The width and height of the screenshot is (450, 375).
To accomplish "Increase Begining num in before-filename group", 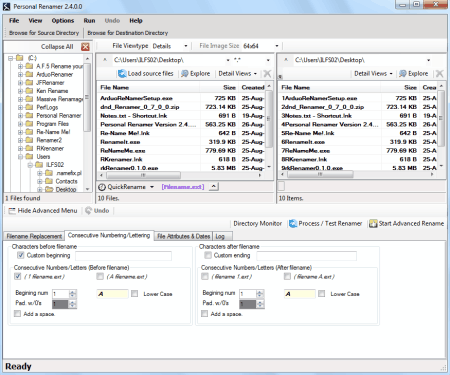I will pos(72,292).
